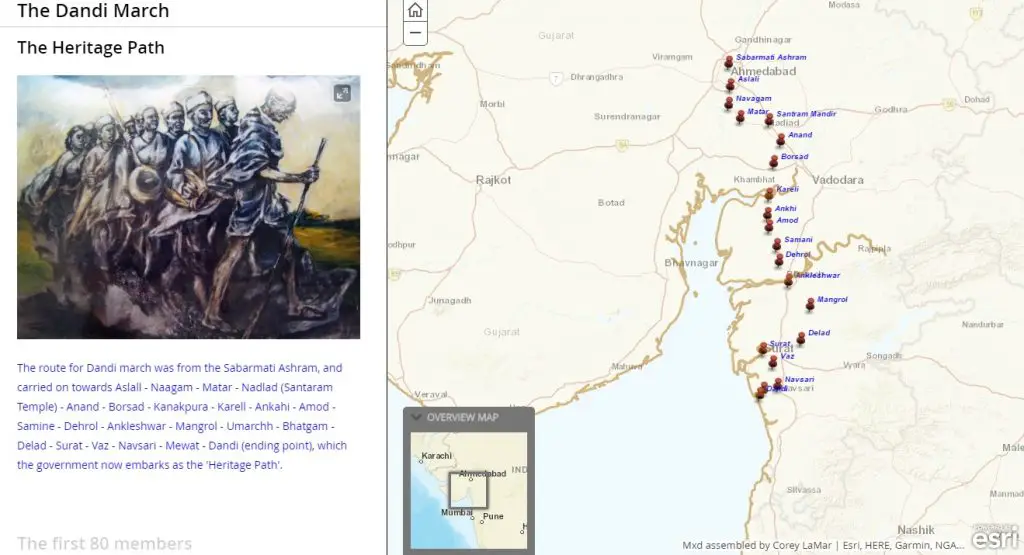Image resolution: width=1024 pixels, height=555 pixels.
Task: Click 'The first 80 members' heading
Action: point(104,543)
